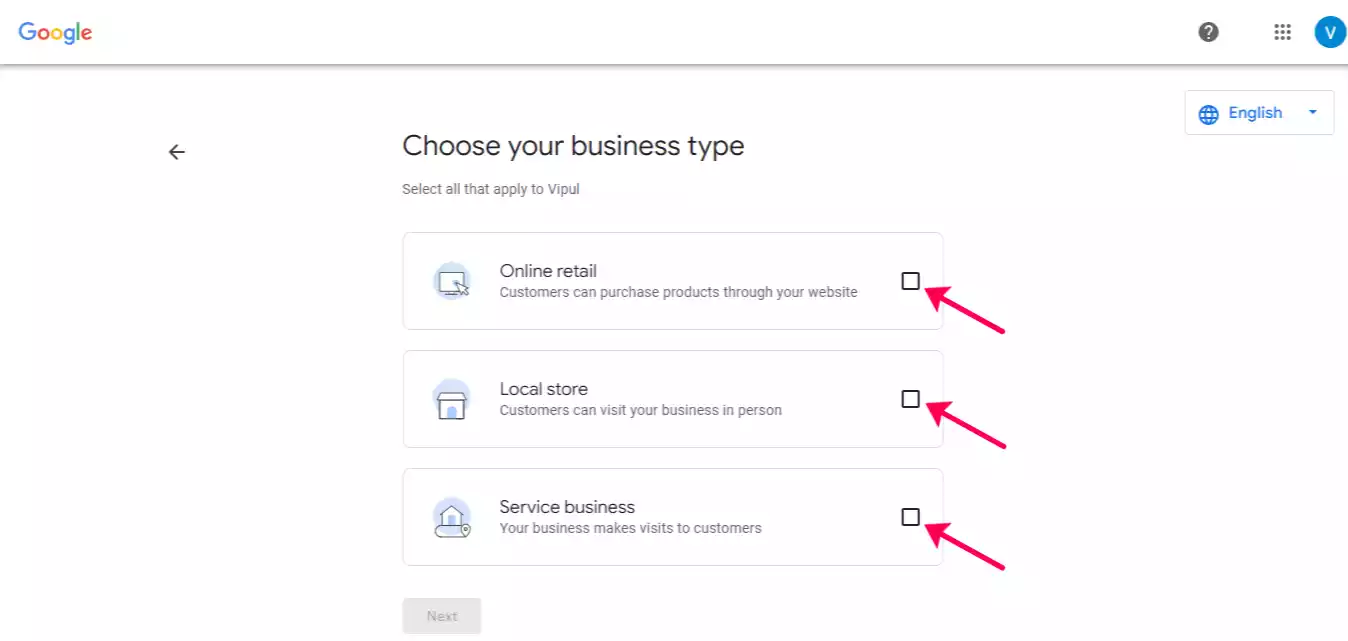This screenshot has width=1348, height=641.
Task: Click the Service business house icon
Action: [452, 518]
